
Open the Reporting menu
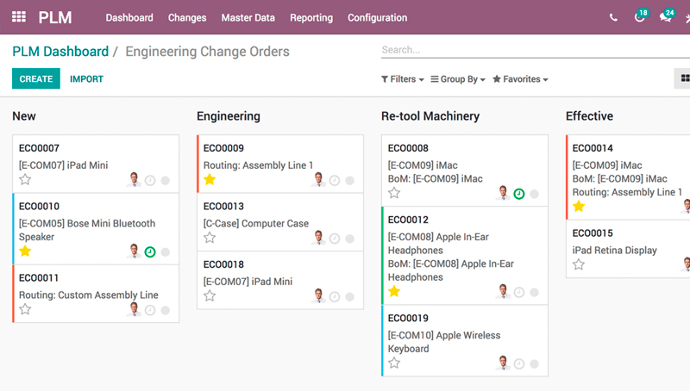click(x=311, y=18)
